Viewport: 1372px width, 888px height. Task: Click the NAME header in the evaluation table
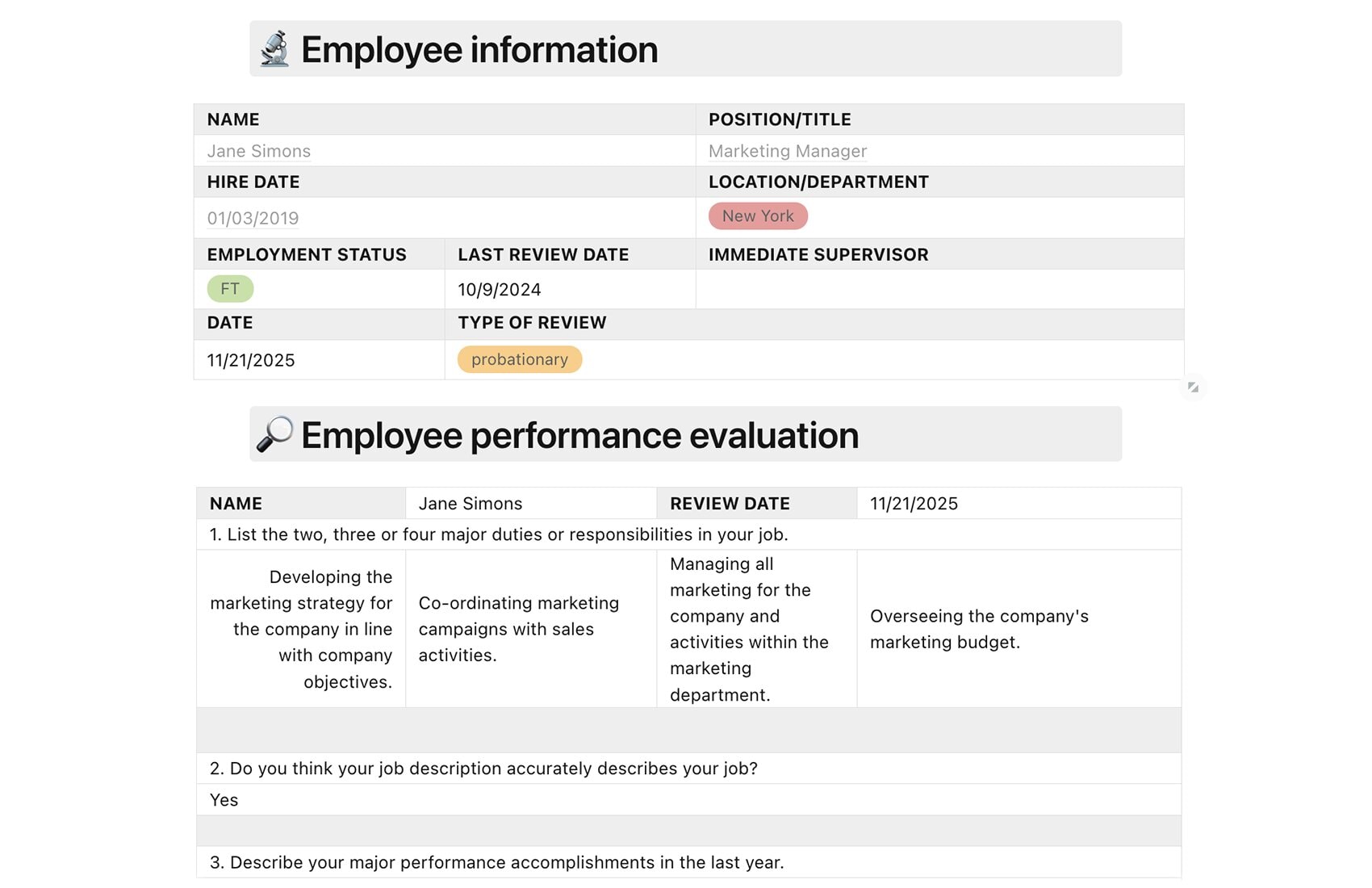[x=234, y=503]
